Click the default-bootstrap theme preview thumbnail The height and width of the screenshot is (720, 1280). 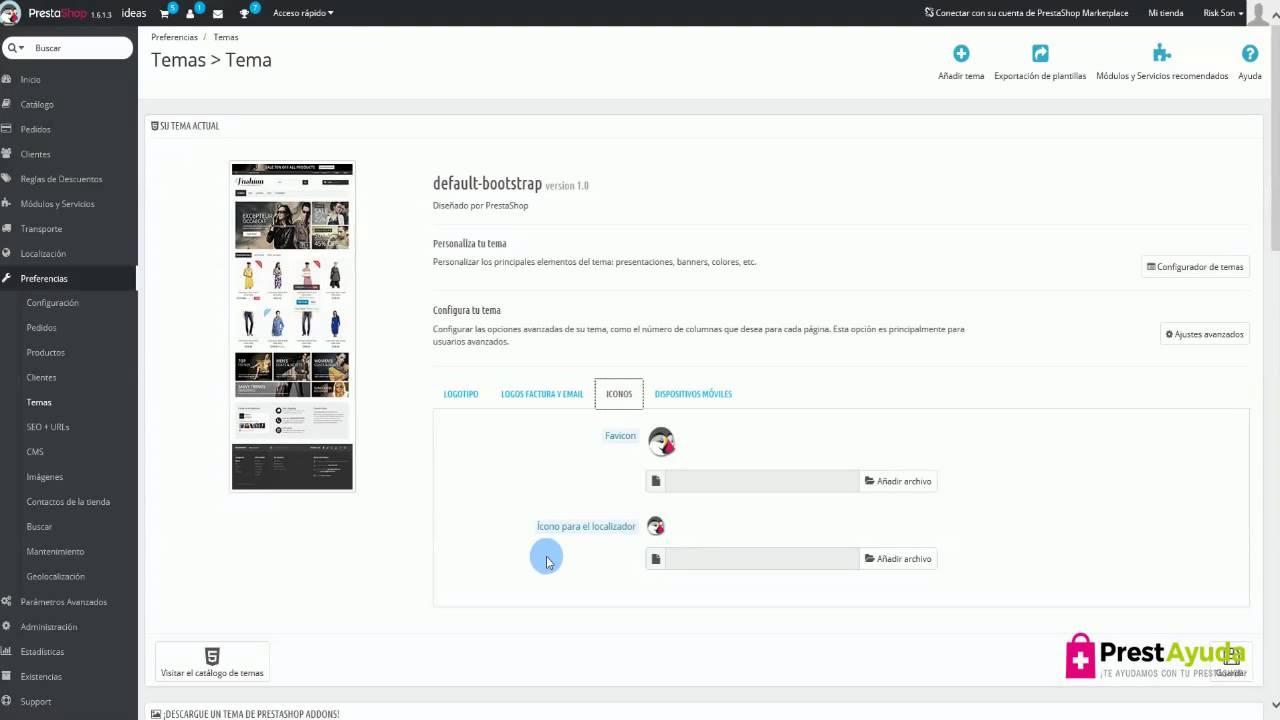coord(292,326)
